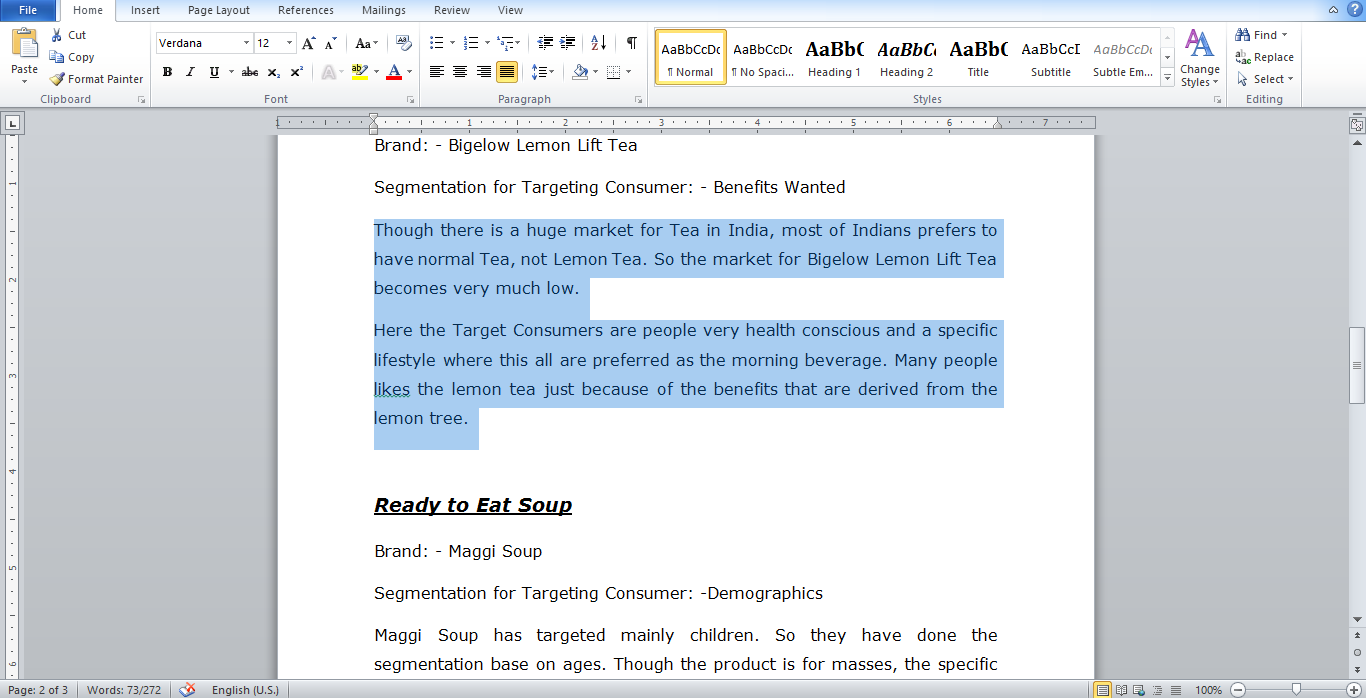The height and width of the screenshot is (698, 1366).
Task: Toggle bold formatting
Action: [167, 72]
